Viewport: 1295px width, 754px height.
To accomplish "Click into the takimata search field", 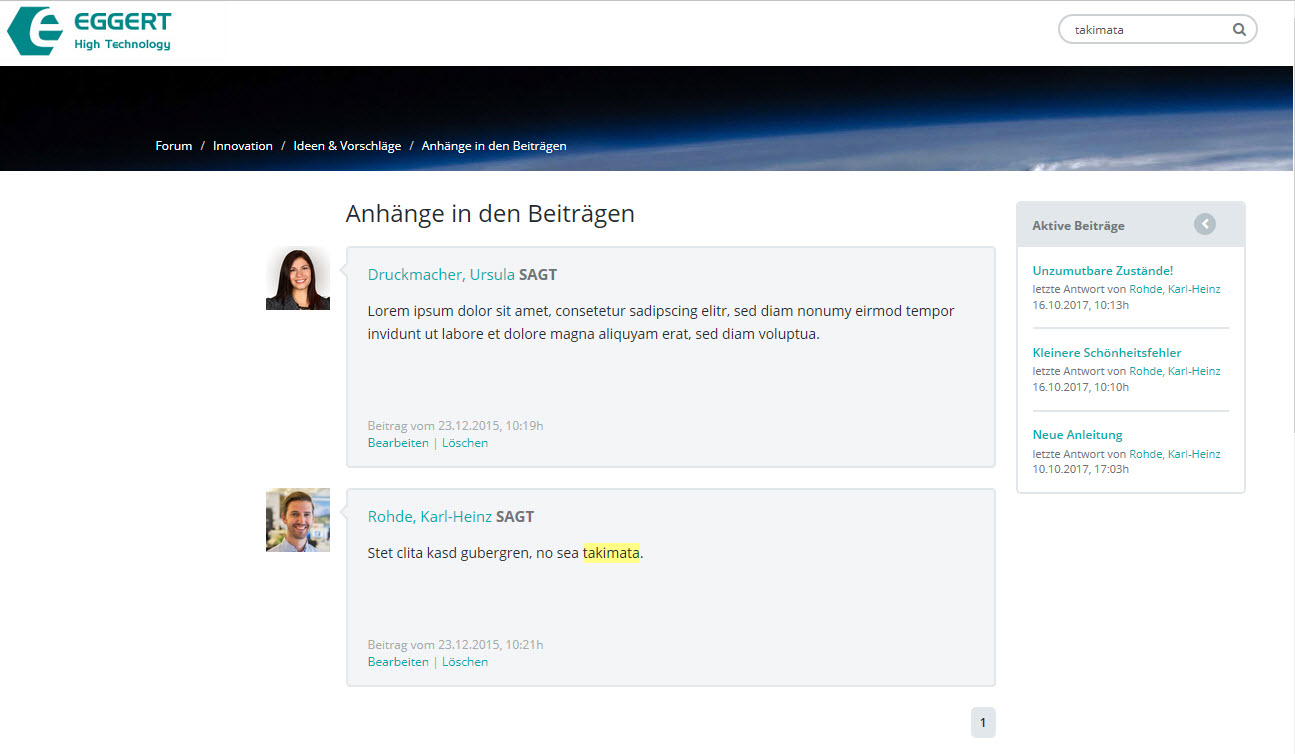I will coord(1145,30).
